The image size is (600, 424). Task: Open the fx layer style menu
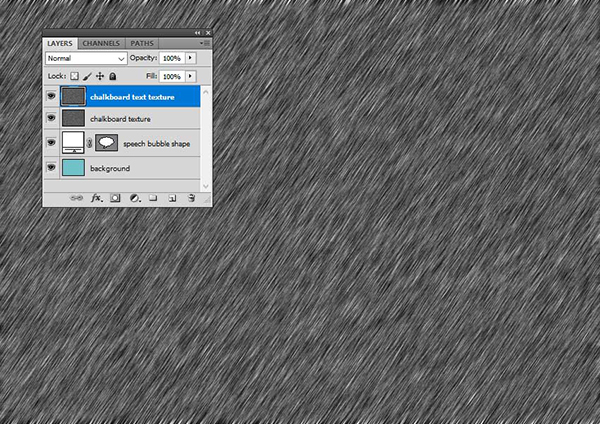pos(97,199)
